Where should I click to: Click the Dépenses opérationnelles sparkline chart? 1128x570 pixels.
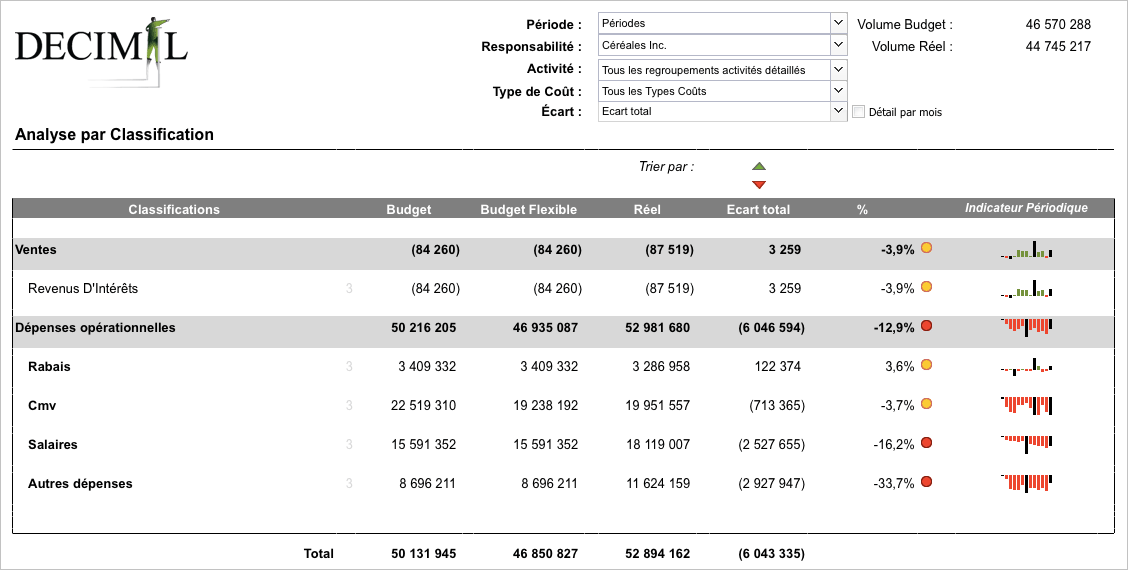1027,327
